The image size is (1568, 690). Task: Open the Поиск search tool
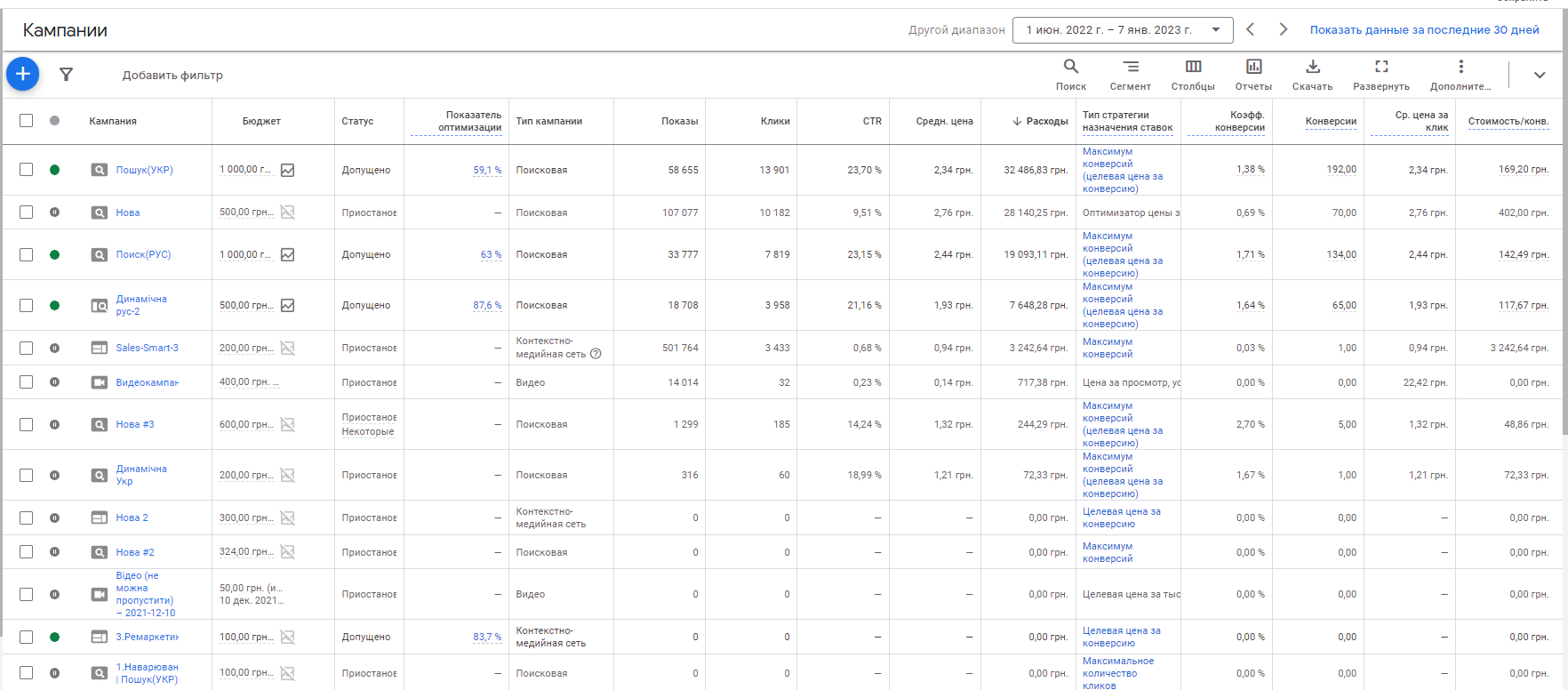pos(1071,74)
